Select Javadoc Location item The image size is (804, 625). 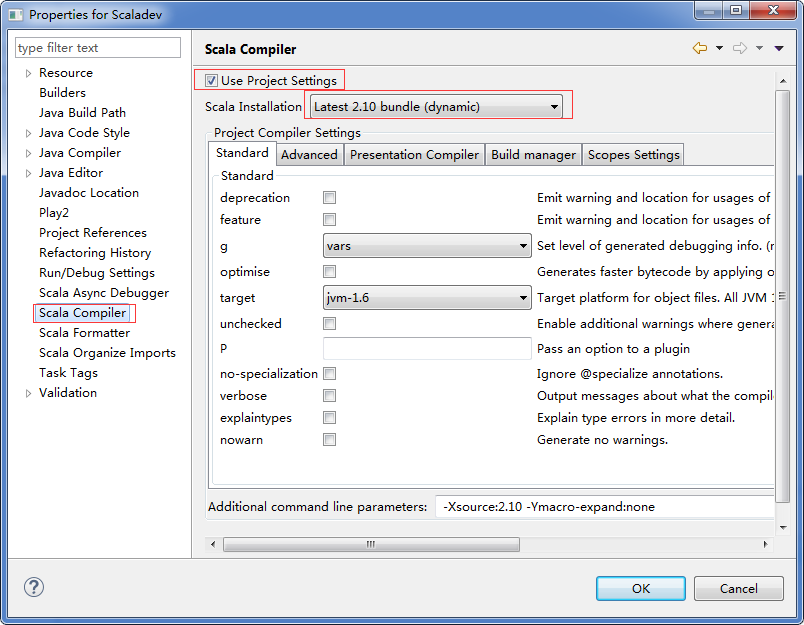(x=89, y=193)
